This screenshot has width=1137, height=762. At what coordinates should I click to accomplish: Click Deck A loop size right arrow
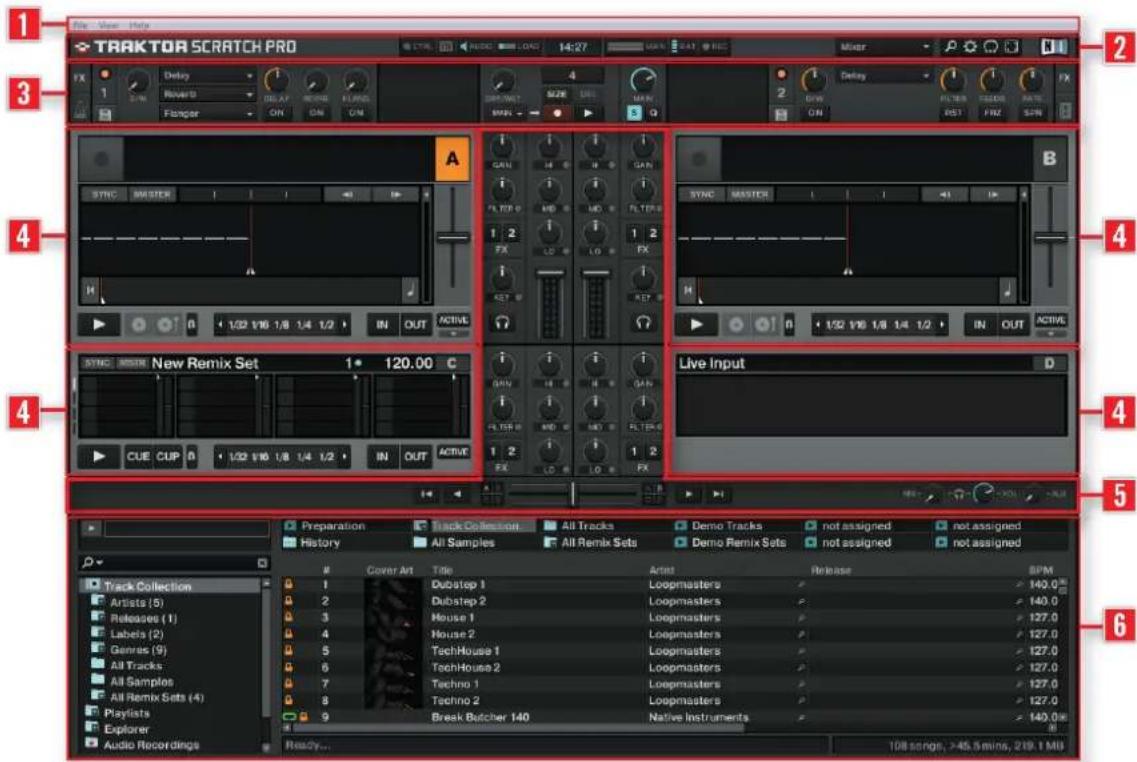(x=345, y=325)
